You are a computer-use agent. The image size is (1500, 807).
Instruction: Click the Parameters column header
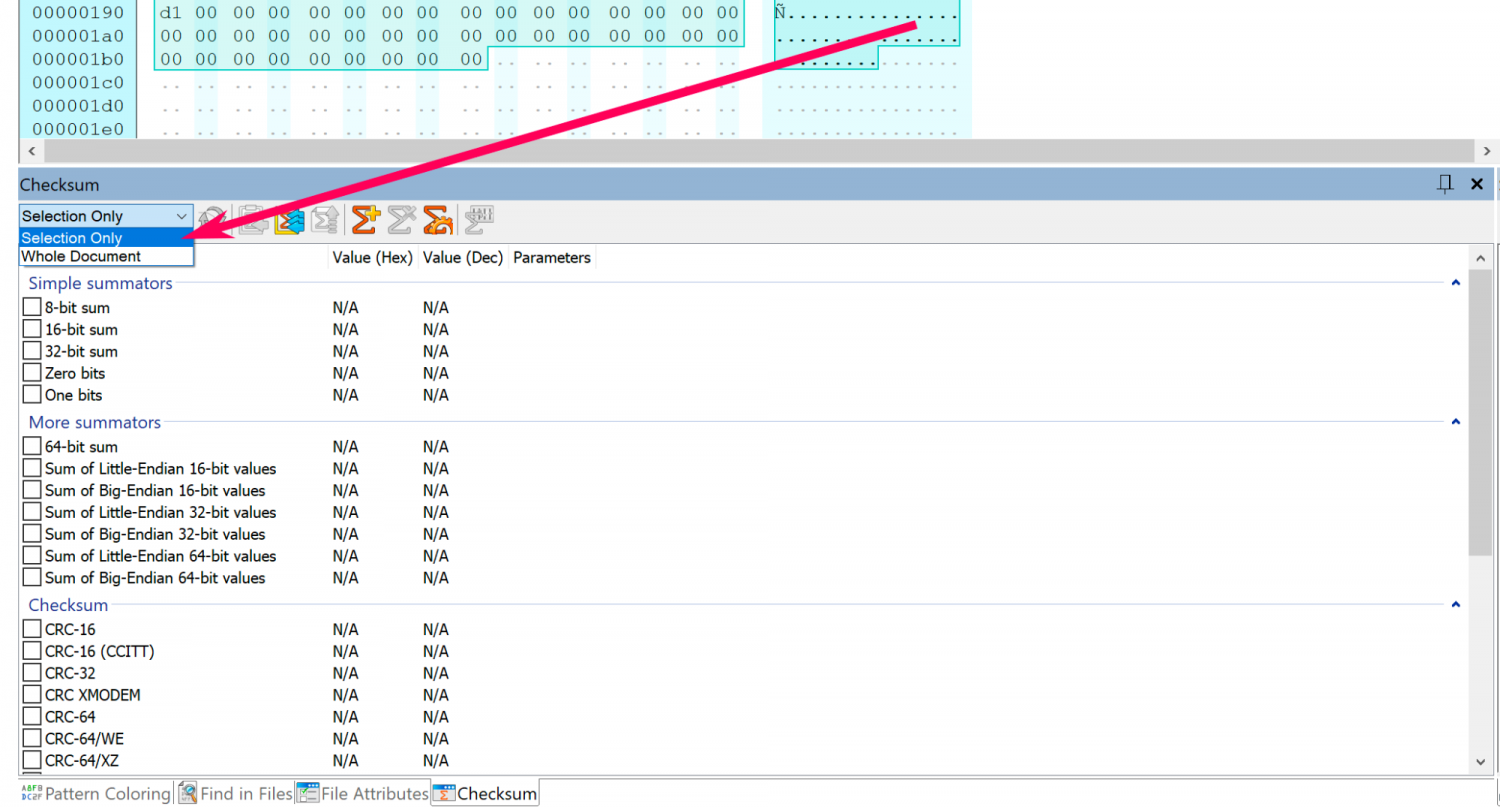point(552,257)
